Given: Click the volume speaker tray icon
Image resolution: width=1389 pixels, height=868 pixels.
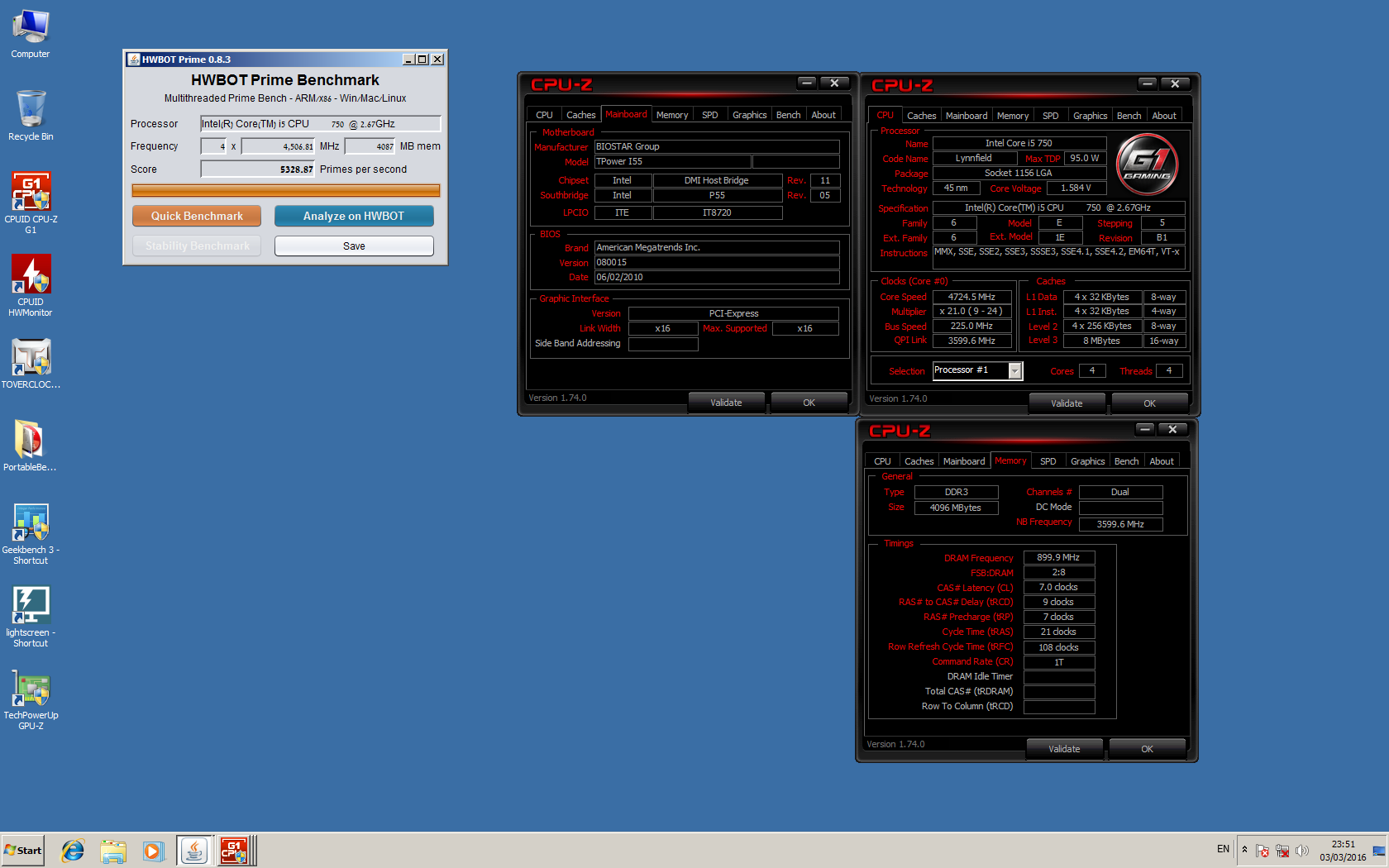Looking at the screenshot, I should pyautogui.click(x=1302, y=851).
